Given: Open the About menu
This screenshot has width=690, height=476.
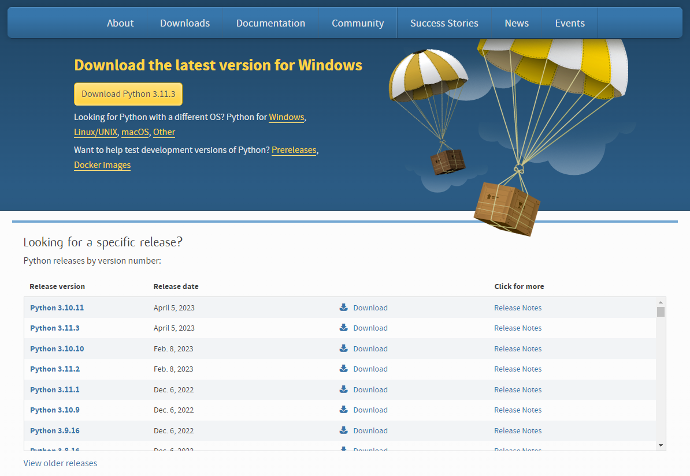Looking at the screenshot, I should click(120, 23).
